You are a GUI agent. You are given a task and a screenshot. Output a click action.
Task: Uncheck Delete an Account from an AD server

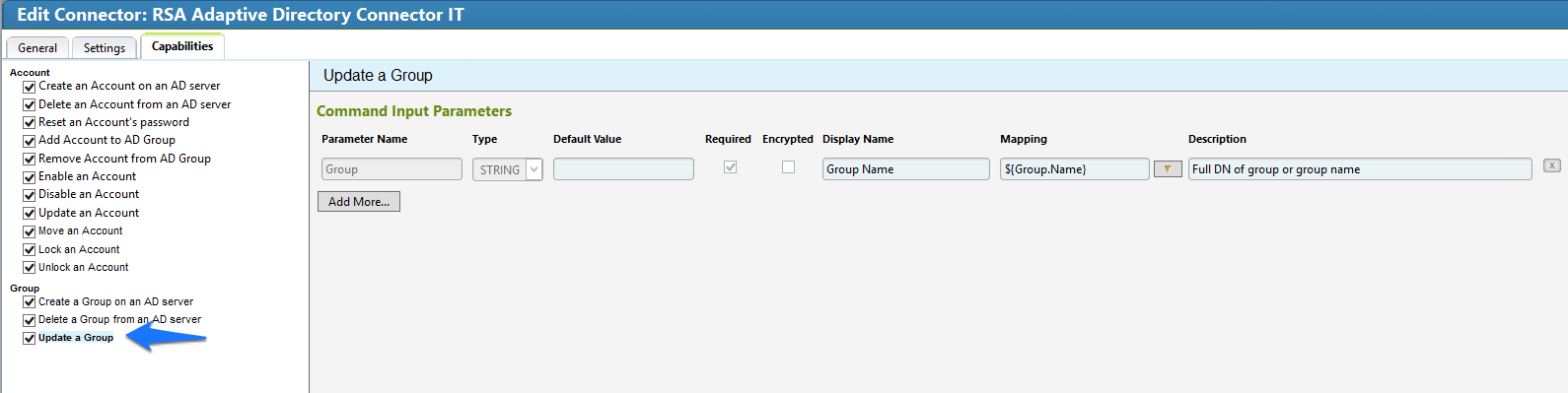30,104
